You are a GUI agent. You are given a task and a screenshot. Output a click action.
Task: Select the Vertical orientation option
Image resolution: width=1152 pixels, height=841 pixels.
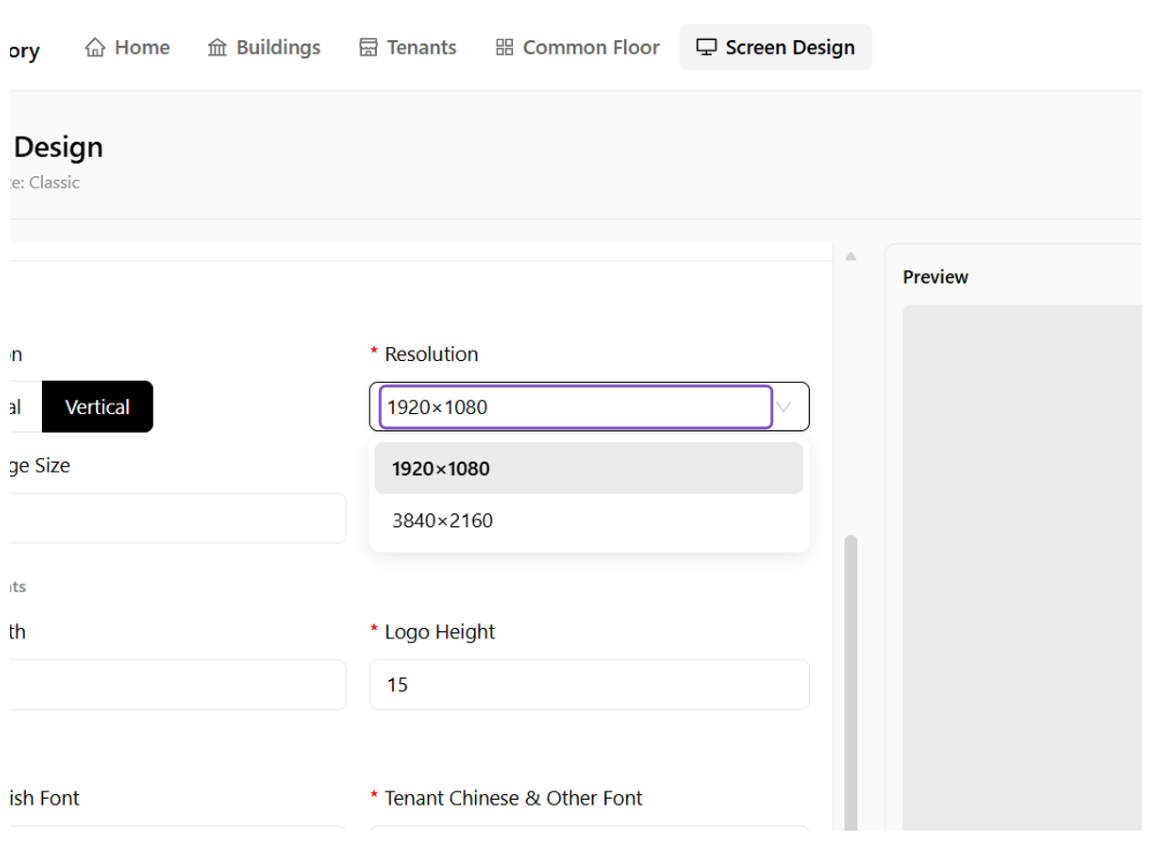[98, 407]
